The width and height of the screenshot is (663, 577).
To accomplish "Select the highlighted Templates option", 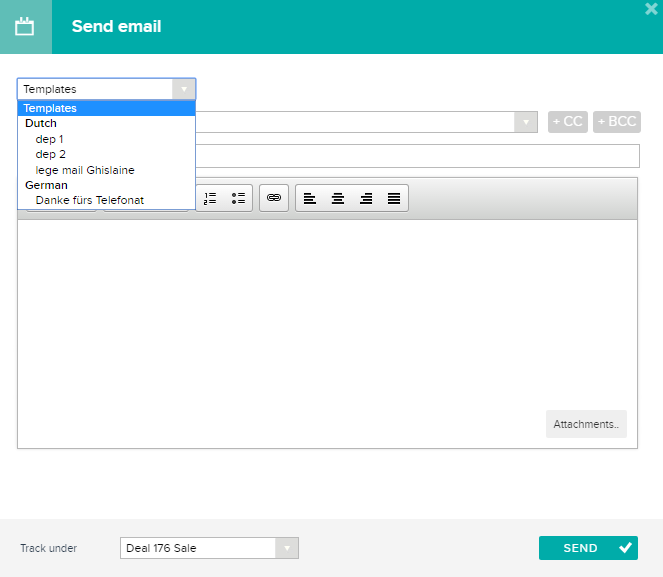I will 107,108.
